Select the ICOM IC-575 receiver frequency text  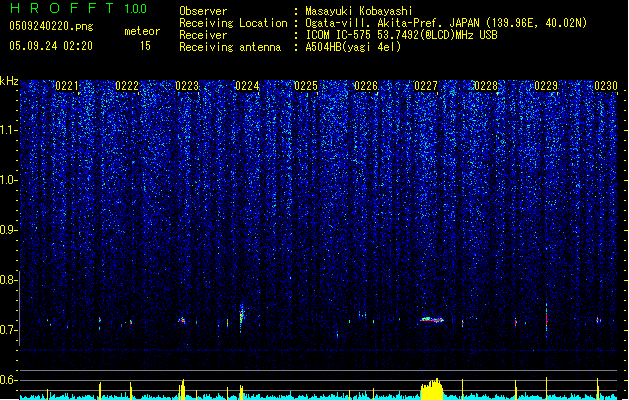[402, 35]
